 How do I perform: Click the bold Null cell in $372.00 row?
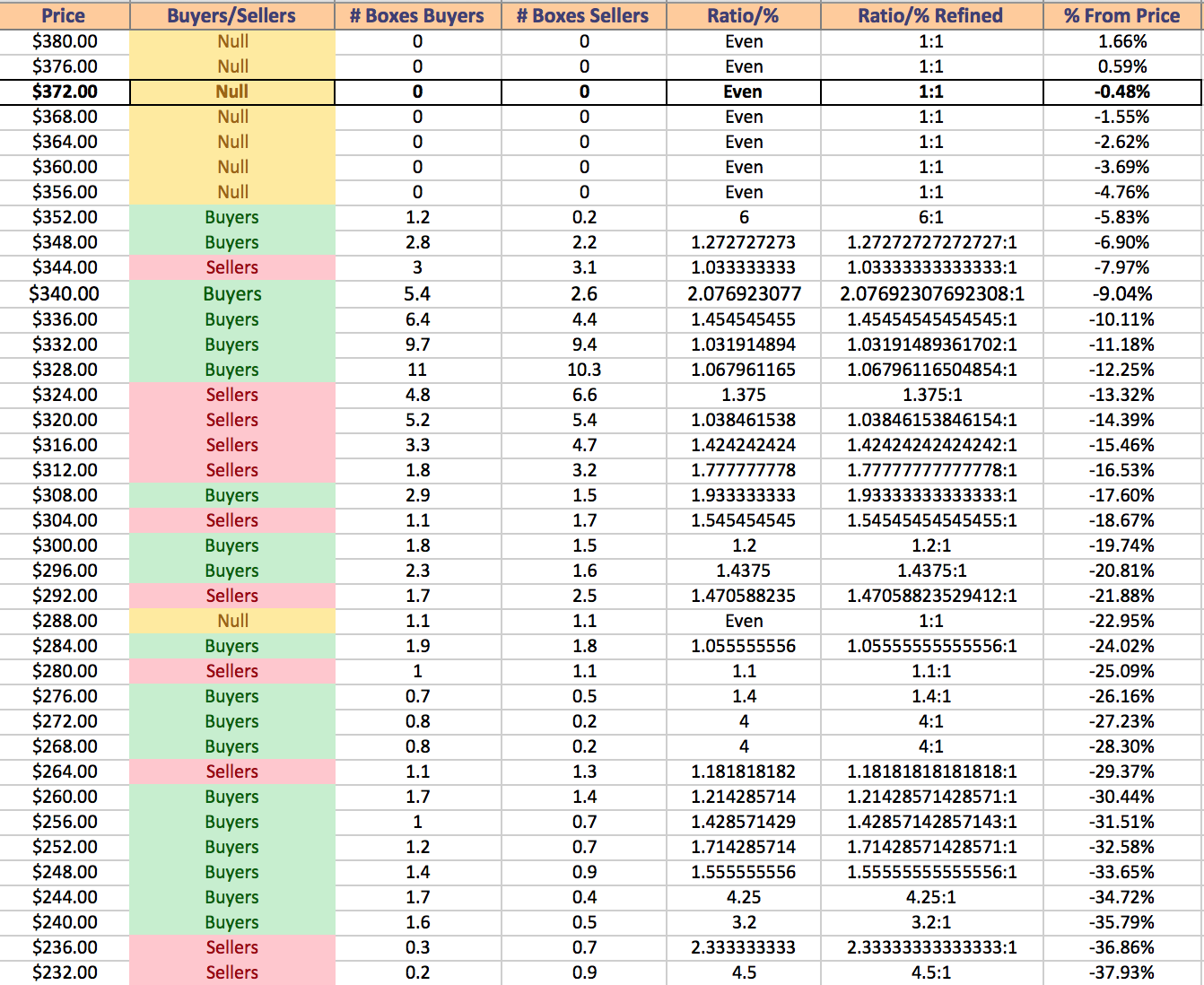coord(232,92)
